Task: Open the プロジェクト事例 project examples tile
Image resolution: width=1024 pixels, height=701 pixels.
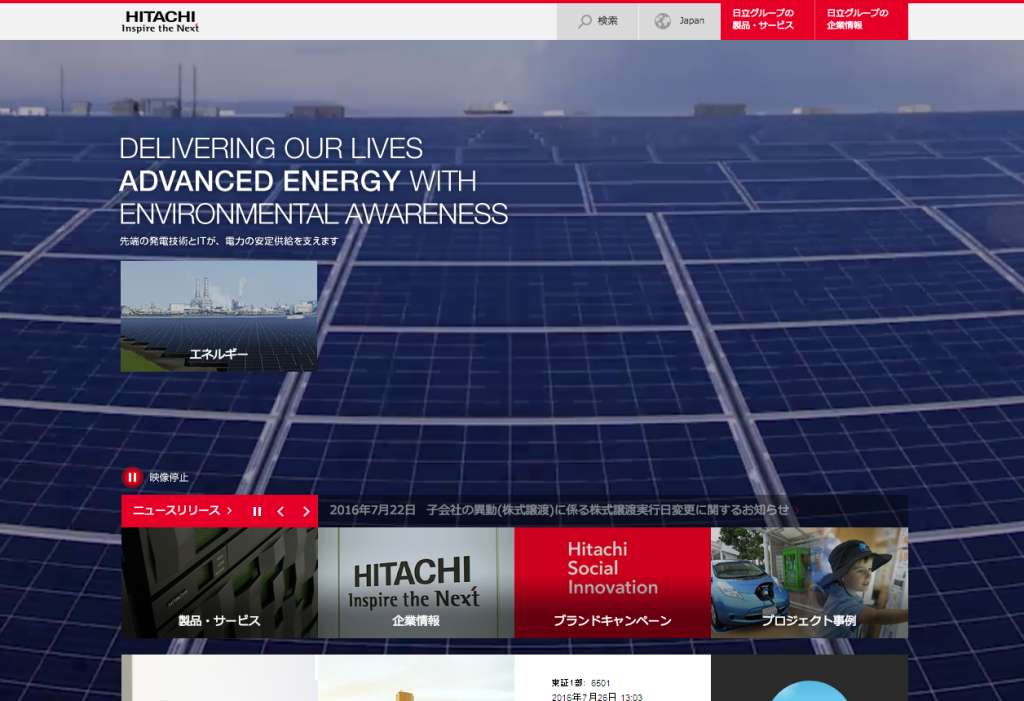Action: 809,583
